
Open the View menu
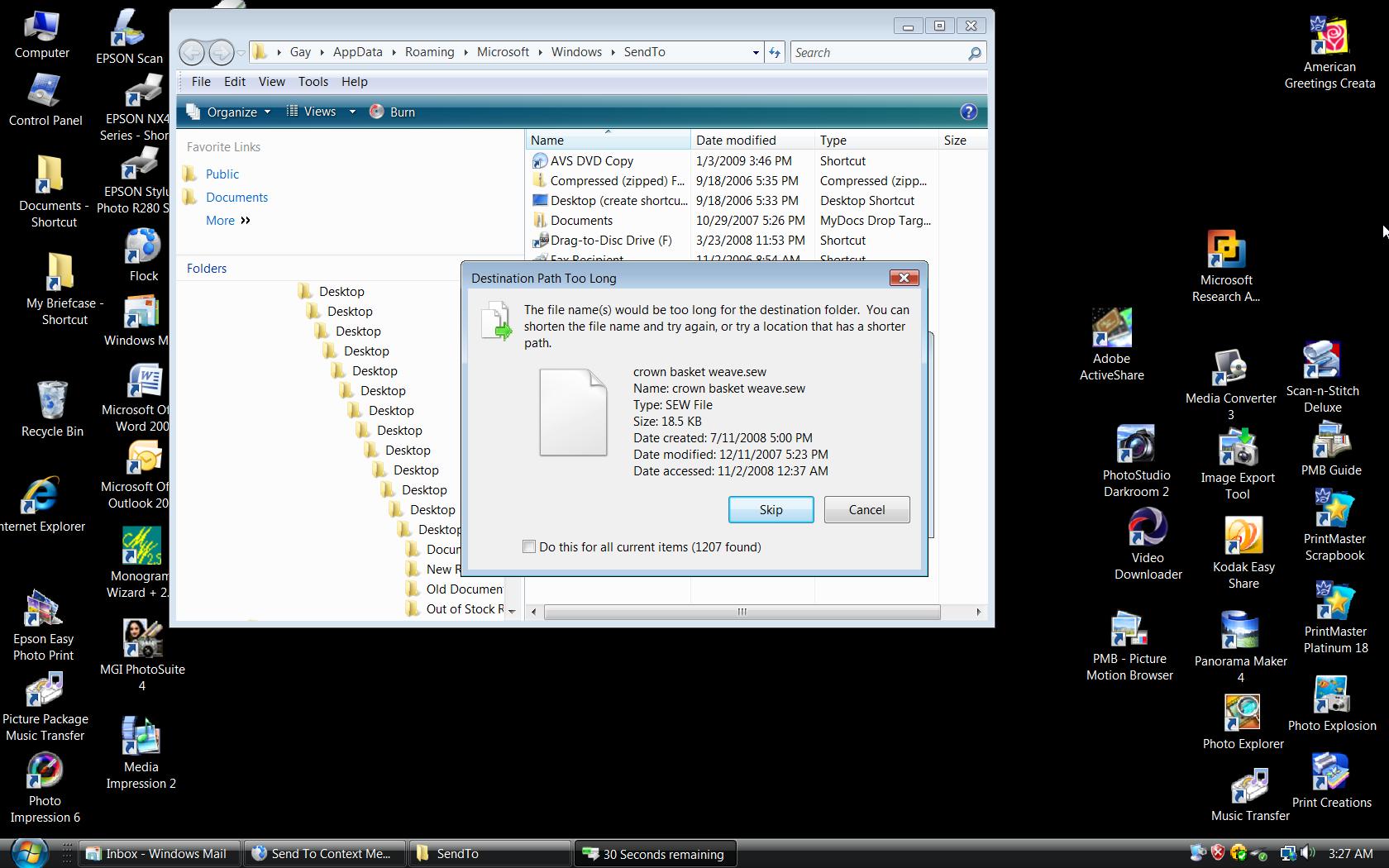click(271, 81)
